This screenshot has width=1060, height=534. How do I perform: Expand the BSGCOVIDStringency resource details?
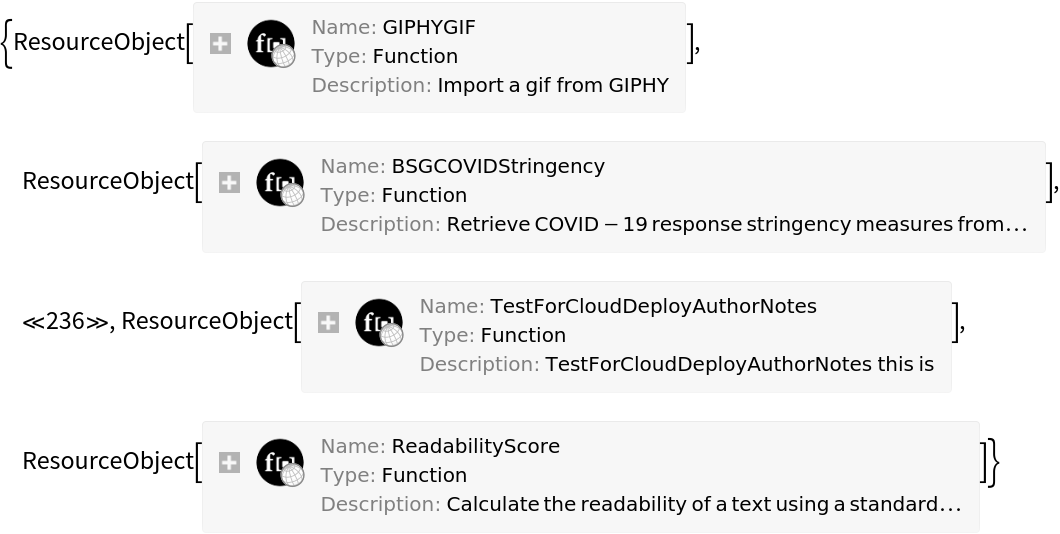229,183
